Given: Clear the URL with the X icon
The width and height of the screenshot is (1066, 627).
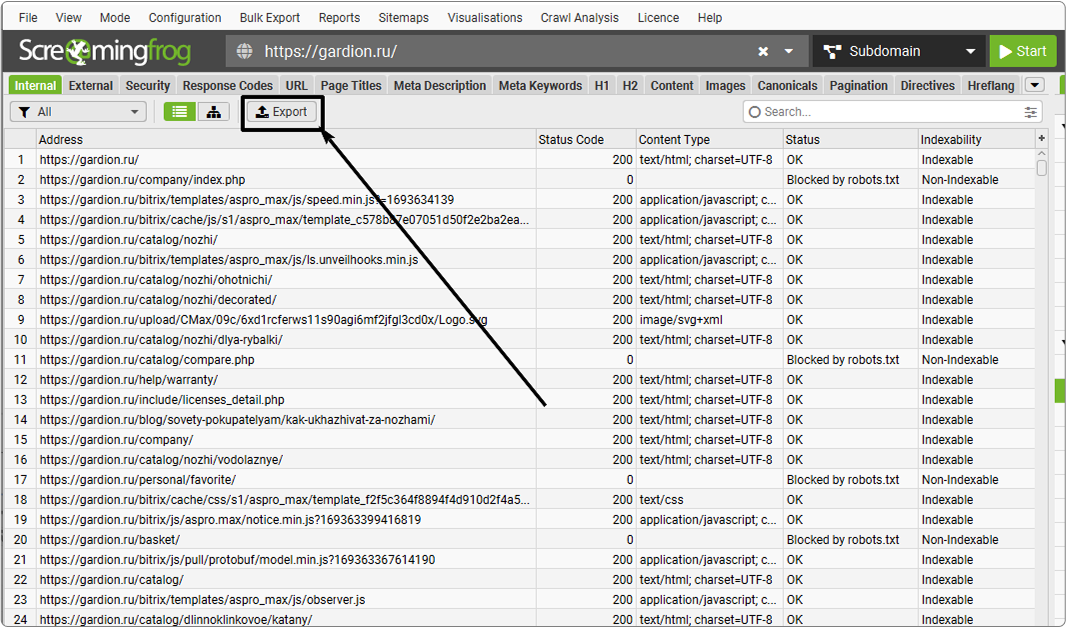Looking at the screenshot, I should 763,52.
